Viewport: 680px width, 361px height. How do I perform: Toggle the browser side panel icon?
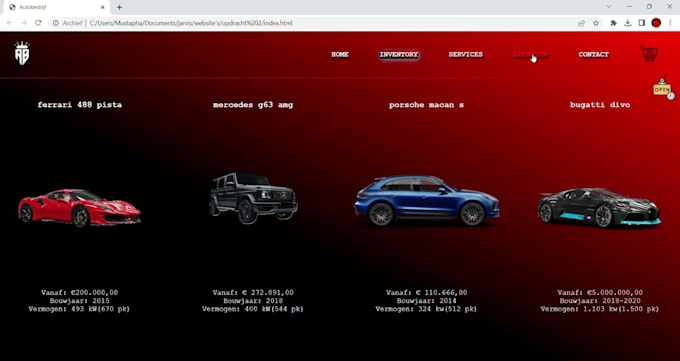(642, 23)
